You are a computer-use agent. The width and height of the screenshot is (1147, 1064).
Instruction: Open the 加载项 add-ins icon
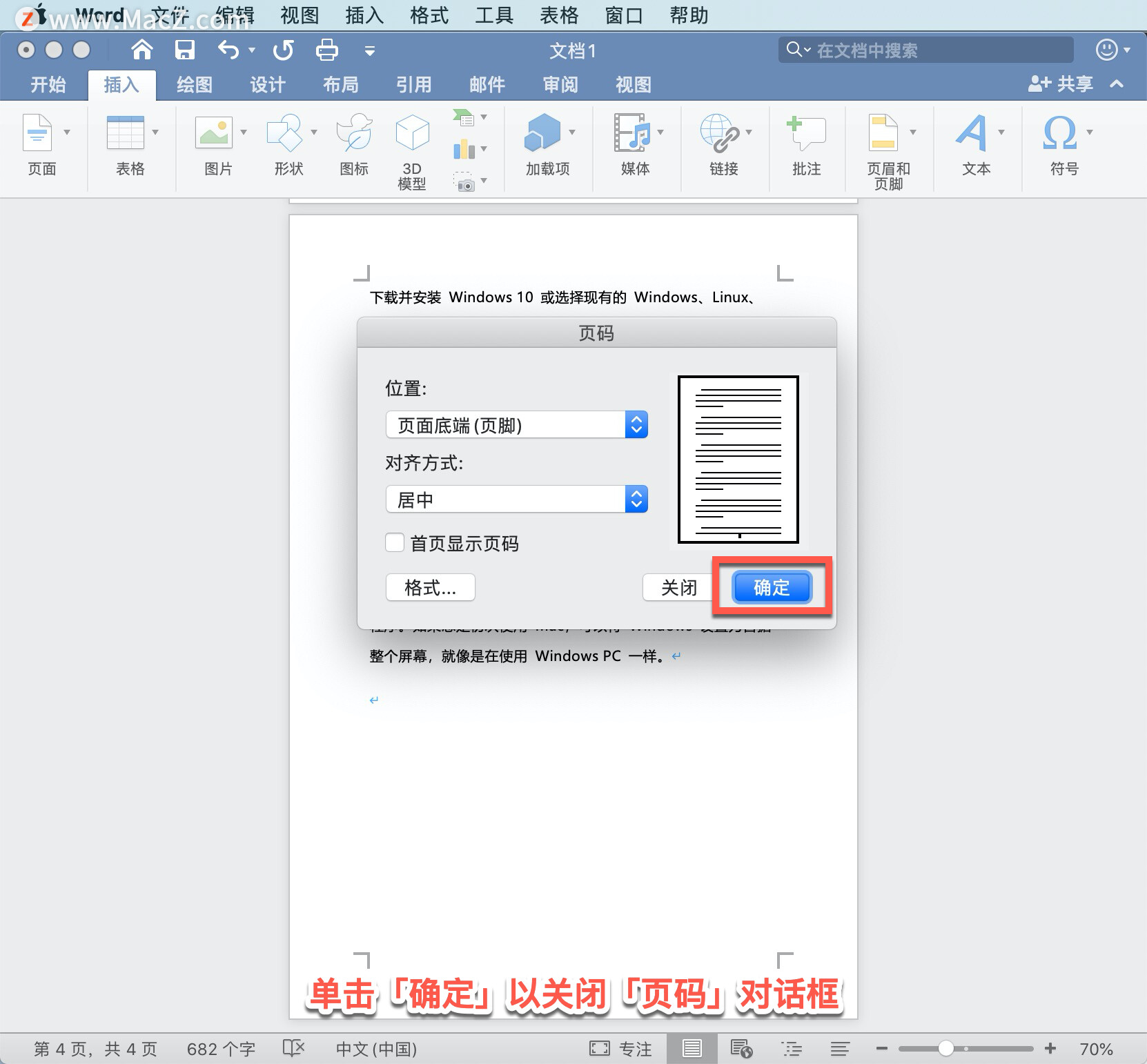[x=543, y=132]
